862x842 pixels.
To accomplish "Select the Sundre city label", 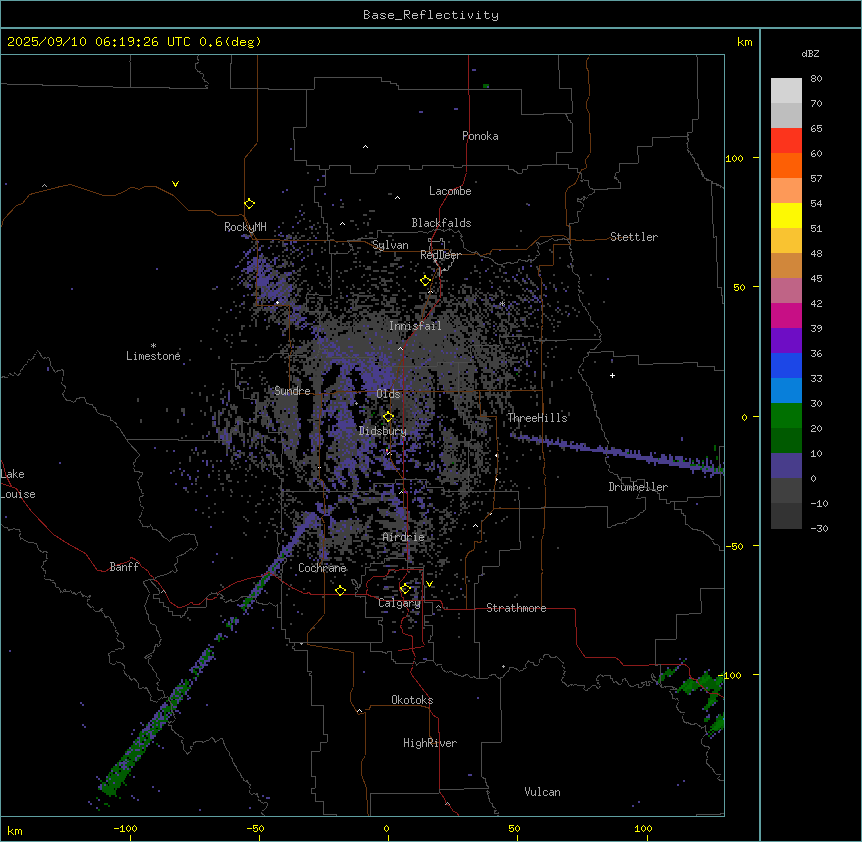I will click(x=292, y=391).
